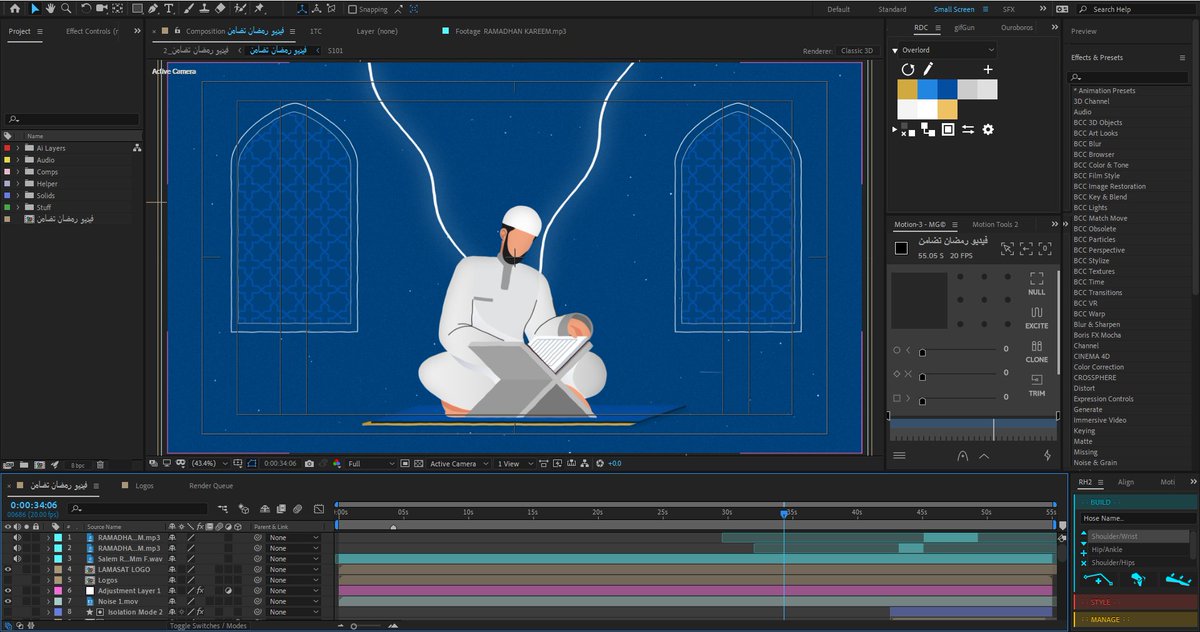Select the gold color swatch in RDC
1200x632 pixels.
point(907,89)
